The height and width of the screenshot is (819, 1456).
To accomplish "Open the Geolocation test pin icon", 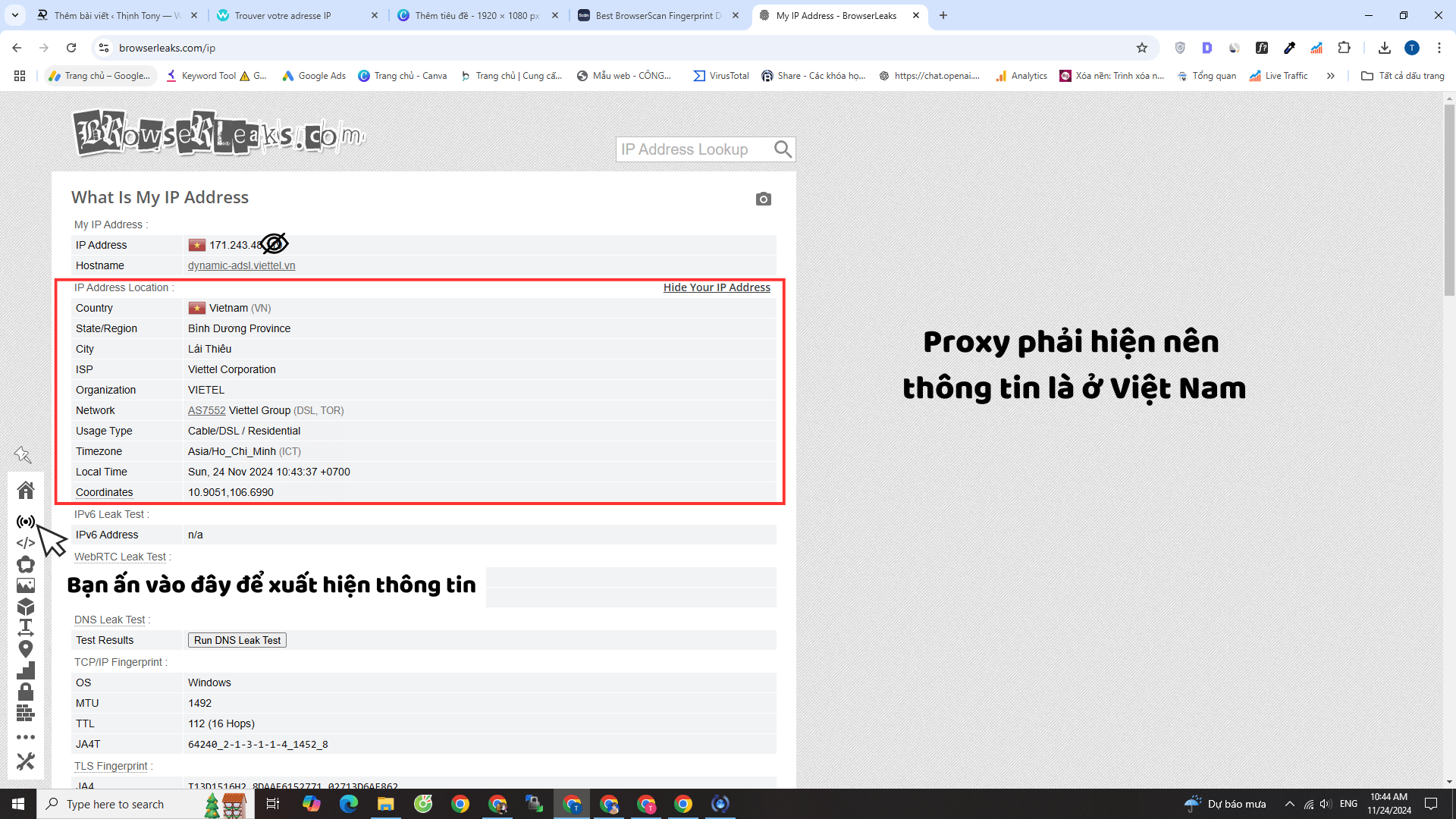I will [26, 649].
